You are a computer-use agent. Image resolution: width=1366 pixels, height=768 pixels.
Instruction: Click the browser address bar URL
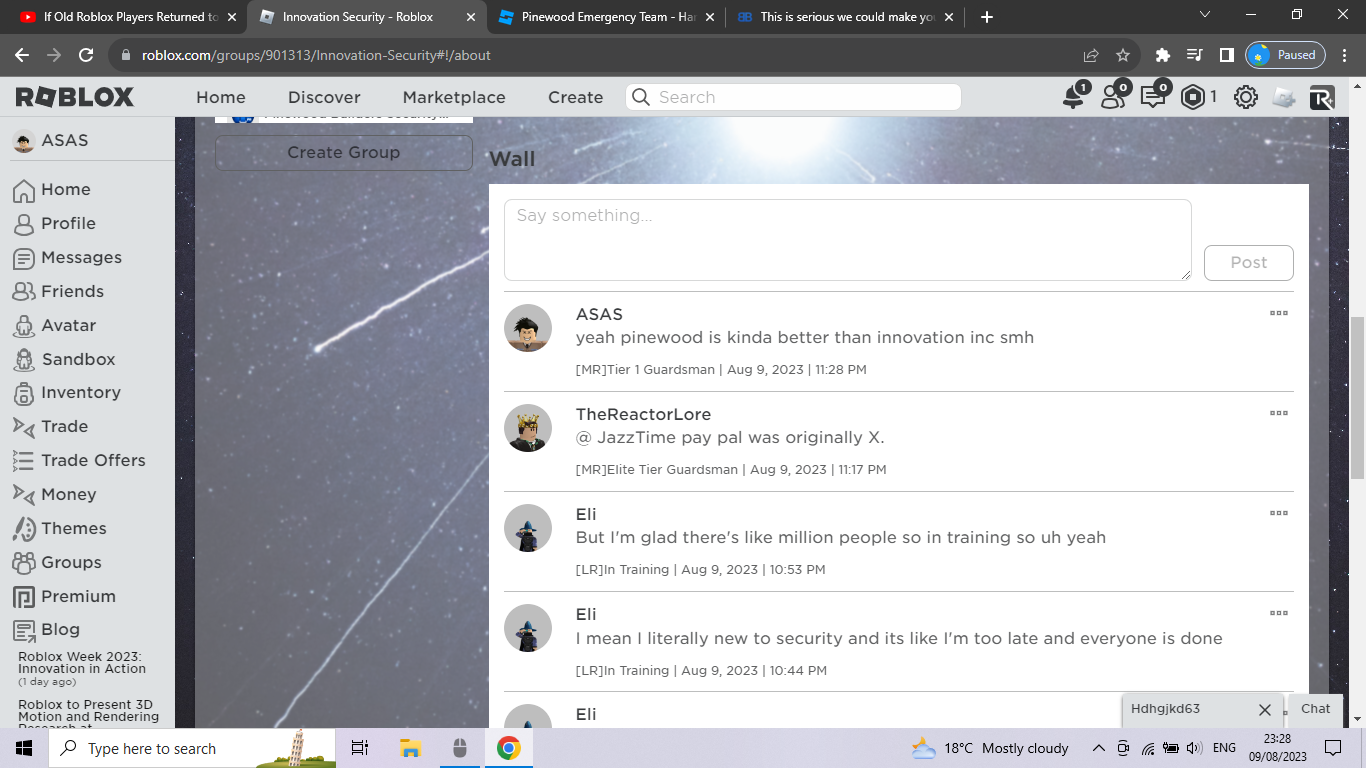[316, 55]
